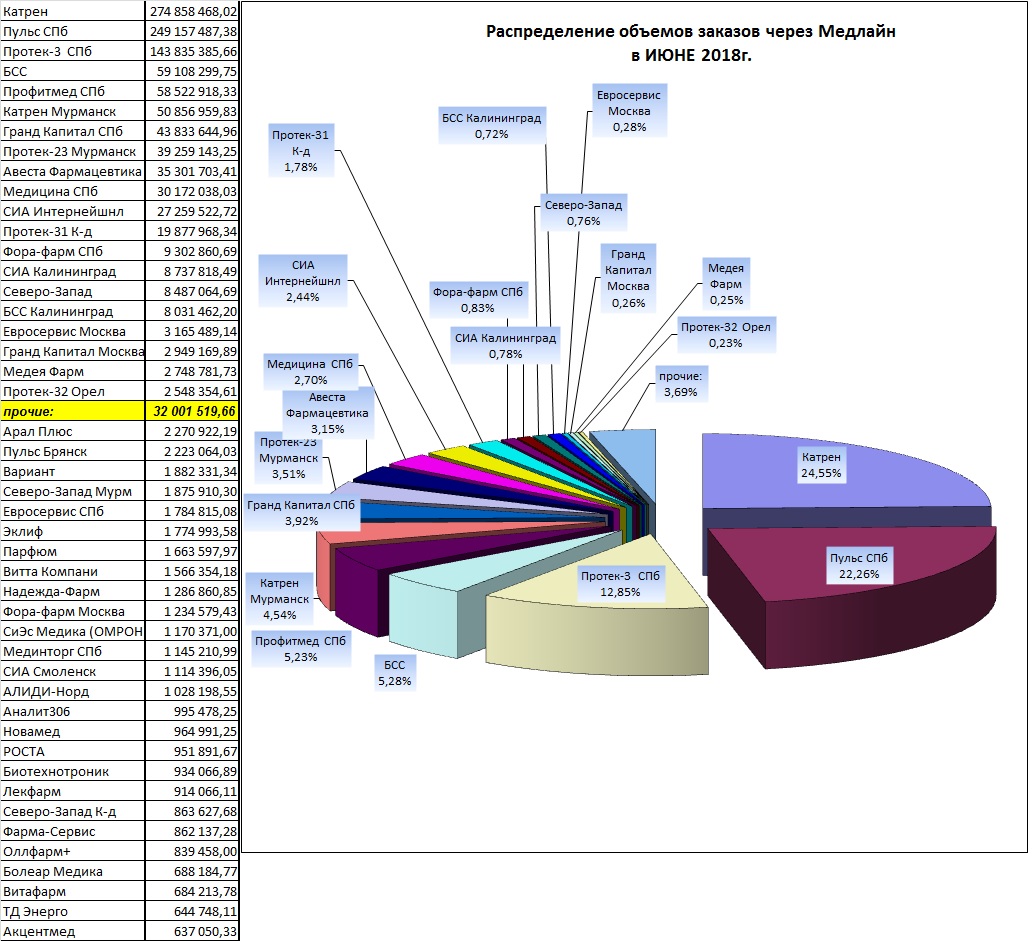Select the 'СИА Интернейшнл 2,44%' chart label
Screen dimensions: 1035x941
tap(302, 281)
